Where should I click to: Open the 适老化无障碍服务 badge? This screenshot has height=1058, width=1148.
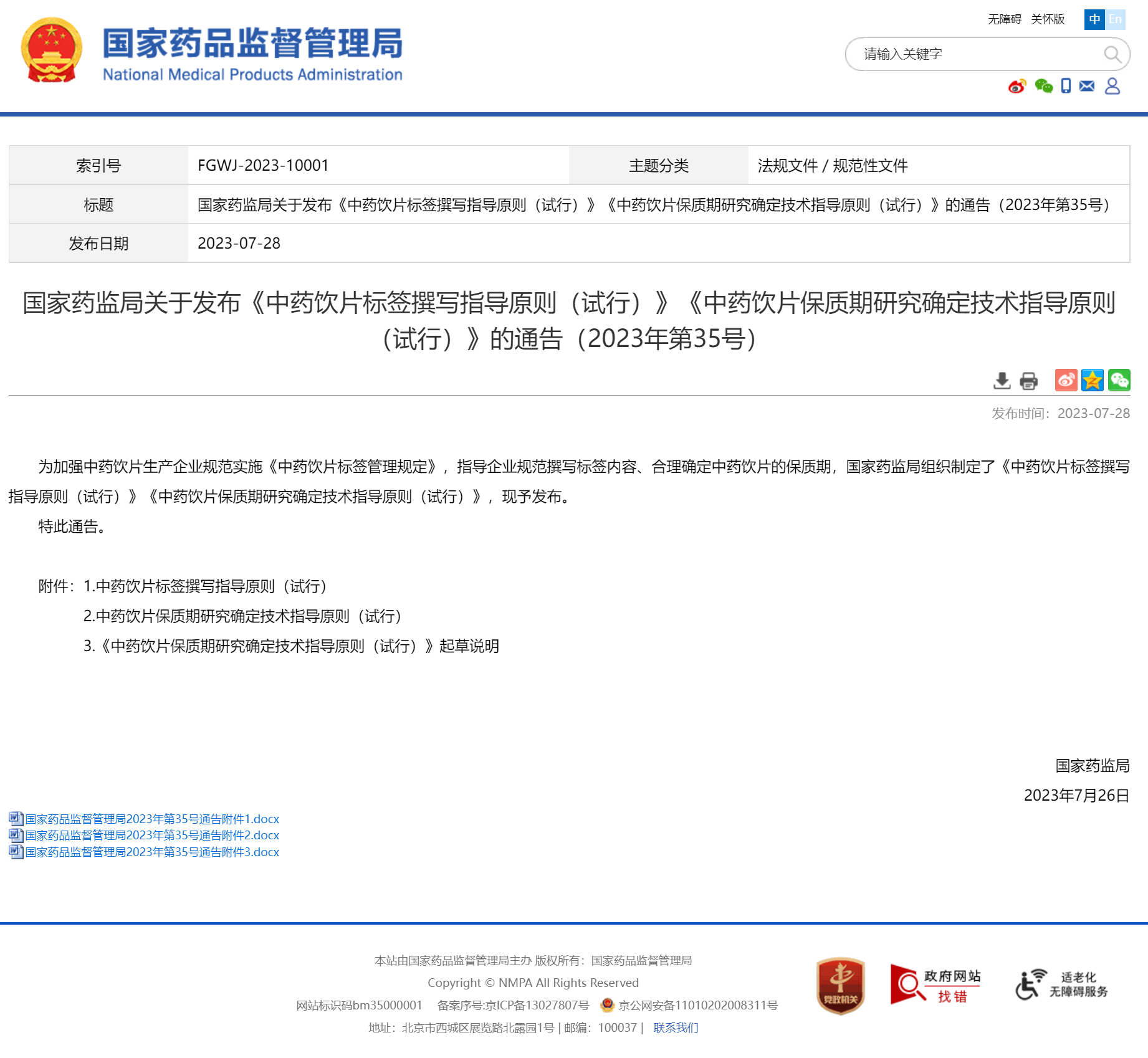coord(1062,985)
